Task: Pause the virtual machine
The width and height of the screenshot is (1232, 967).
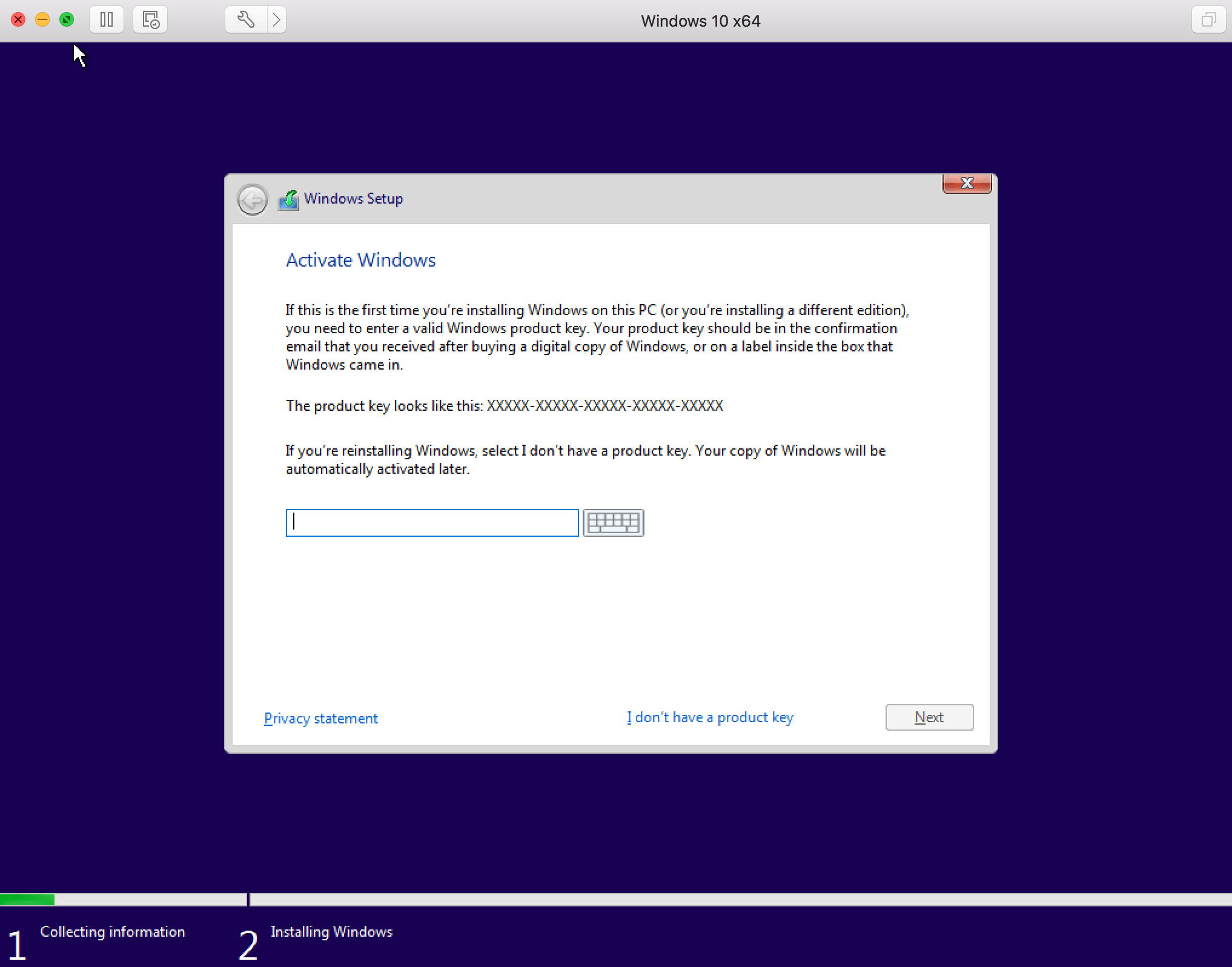Action: coord(107,20)
